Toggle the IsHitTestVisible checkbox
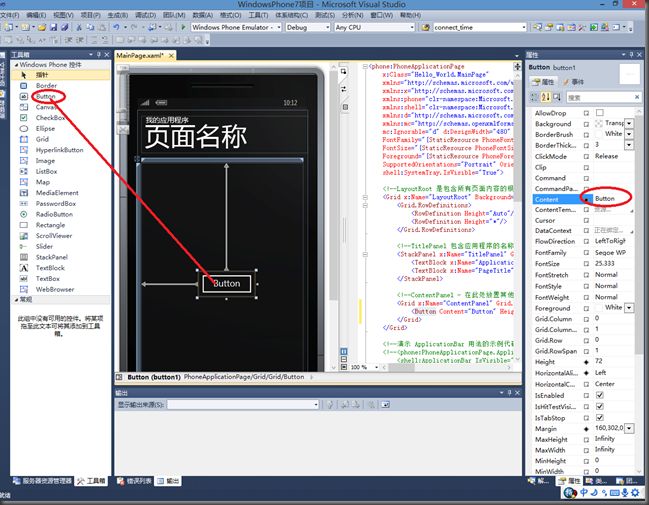 click(599, 406)
